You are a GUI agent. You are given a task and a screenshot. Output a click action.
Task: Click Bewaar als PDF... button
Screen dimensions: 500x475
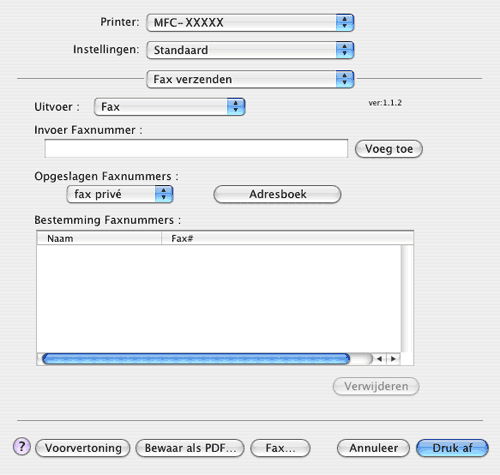190,448
